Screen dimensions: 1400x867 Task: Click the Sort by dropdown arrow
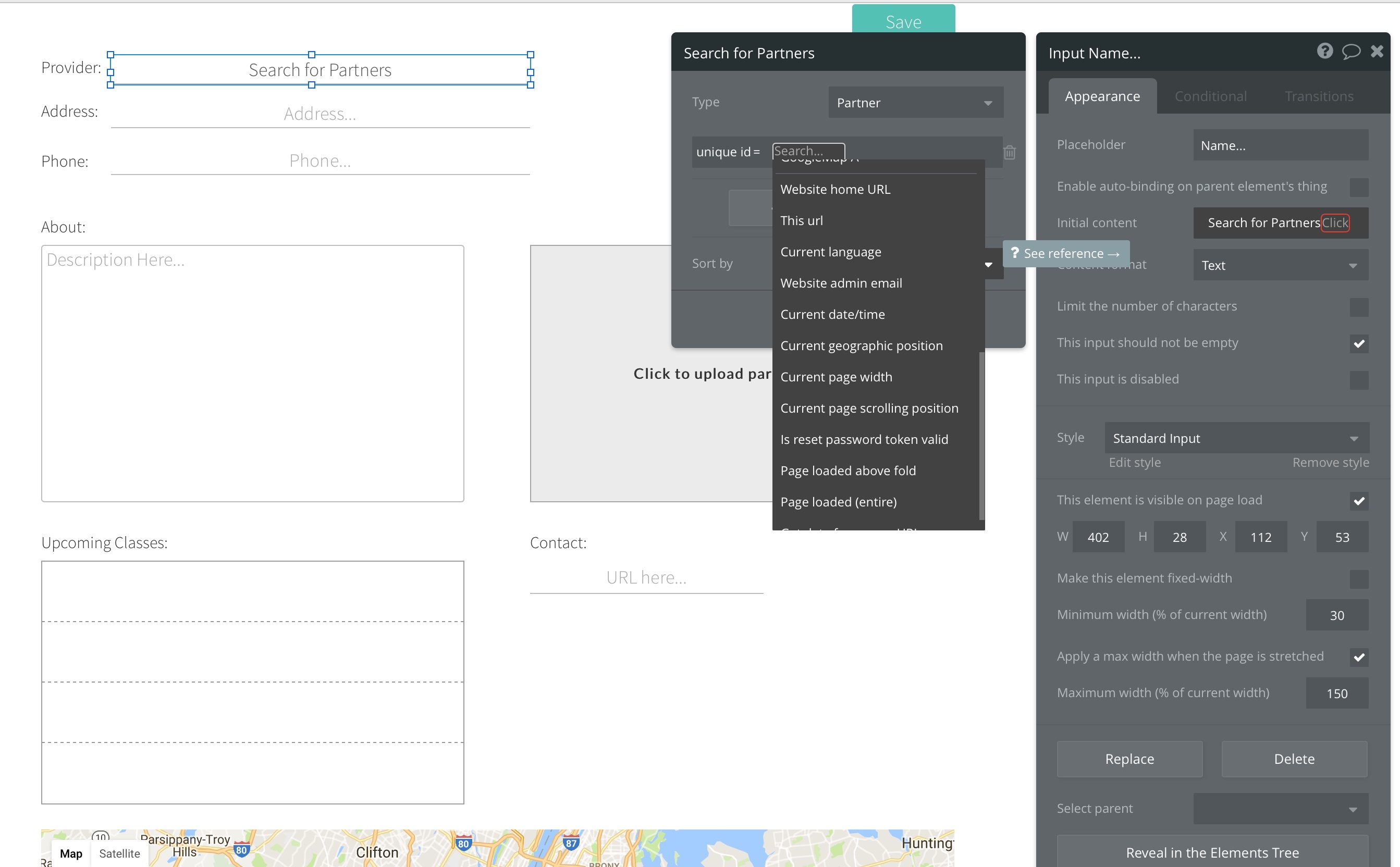(x=988, y=264)
